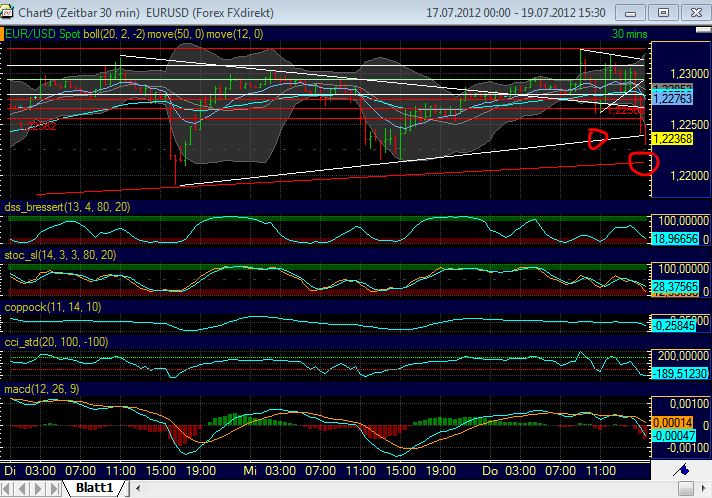Click the blue 1,22763 price tag

coord(672,99)
